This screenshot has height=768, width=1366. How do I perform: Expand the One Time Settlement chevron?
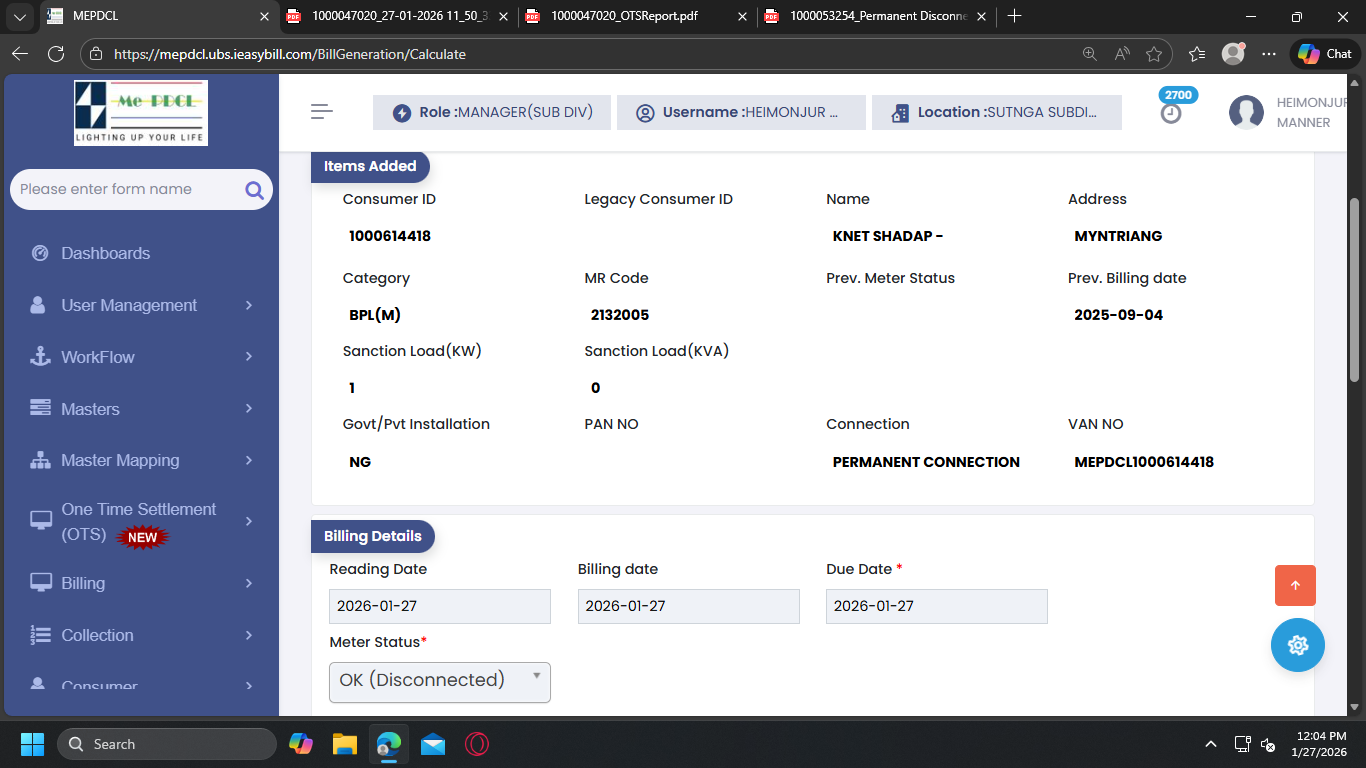pyautogui.click(x=249, y=521)
